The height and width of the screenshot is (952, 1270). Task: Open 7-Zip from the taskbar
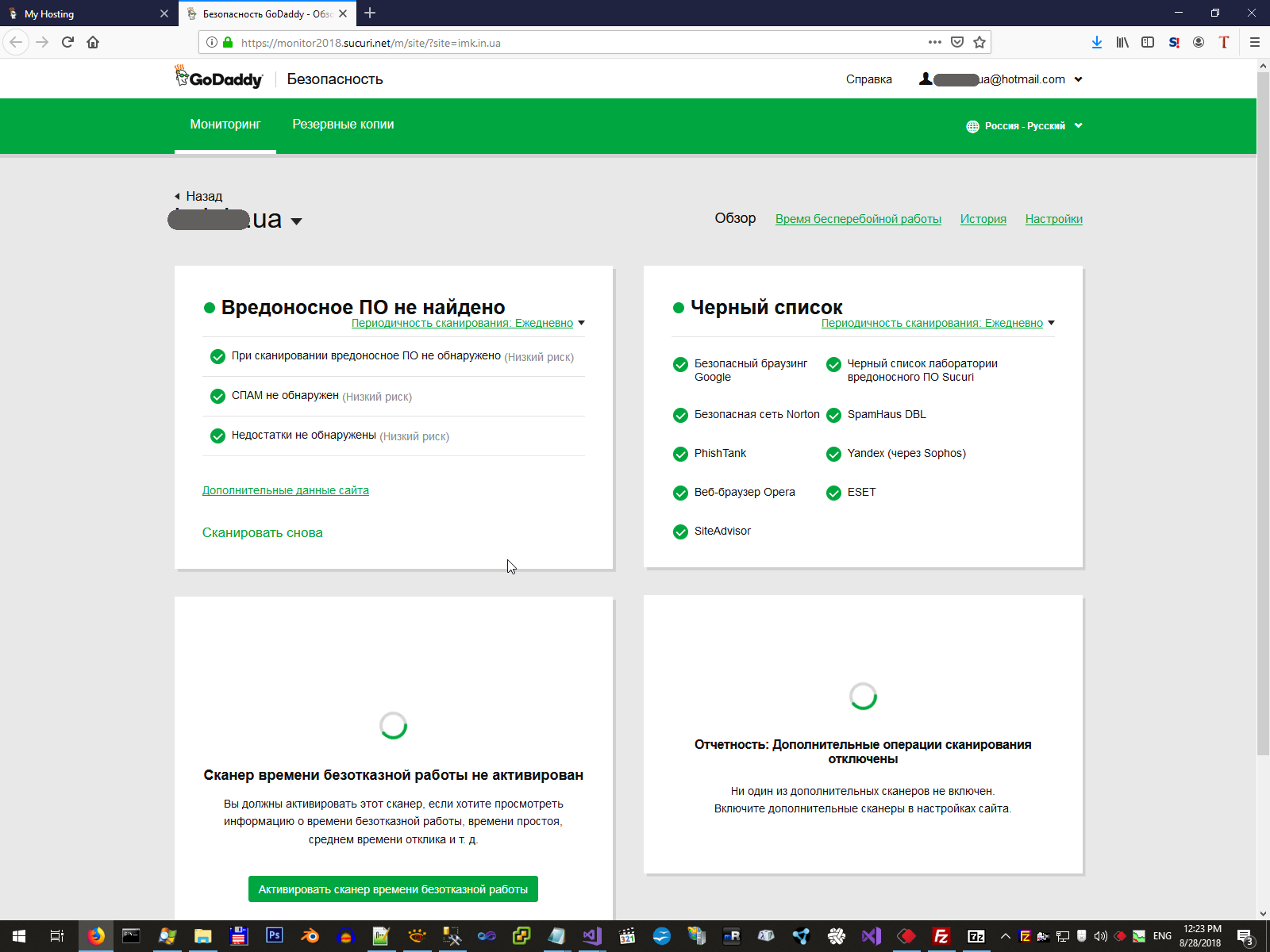pyautogui.click(x=976, y=936)
